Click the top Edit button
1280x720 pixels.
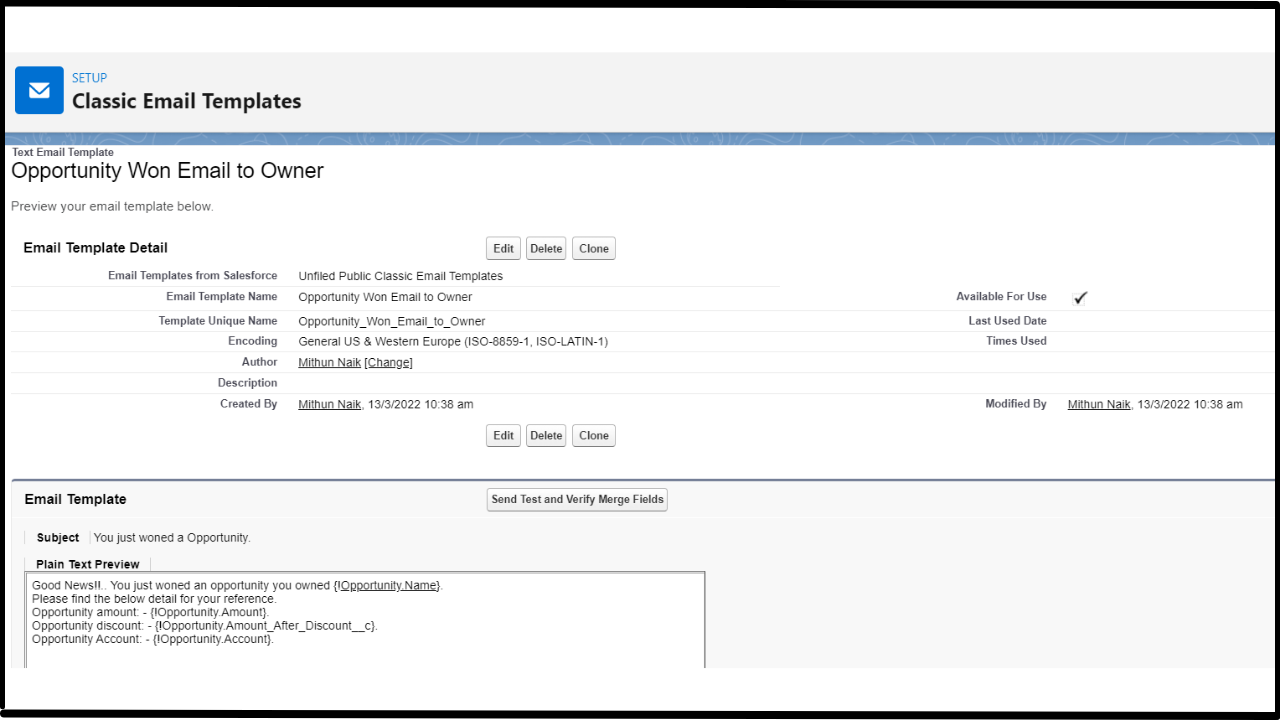(x=503, y=249)
